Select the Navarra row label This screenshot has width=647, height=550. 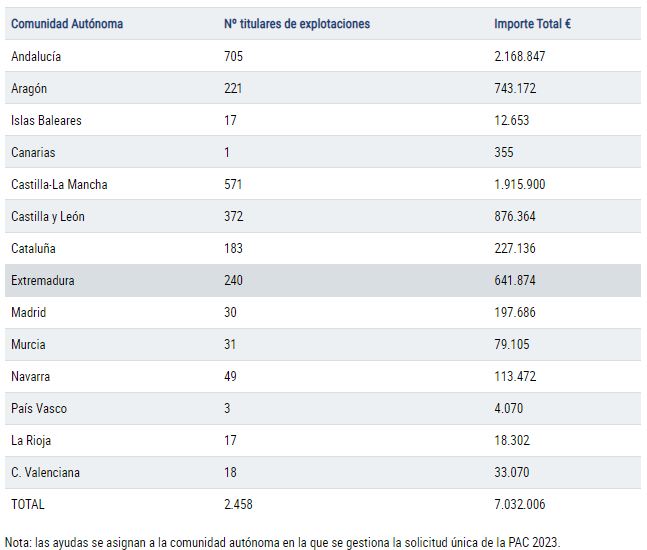click(31, 376)
